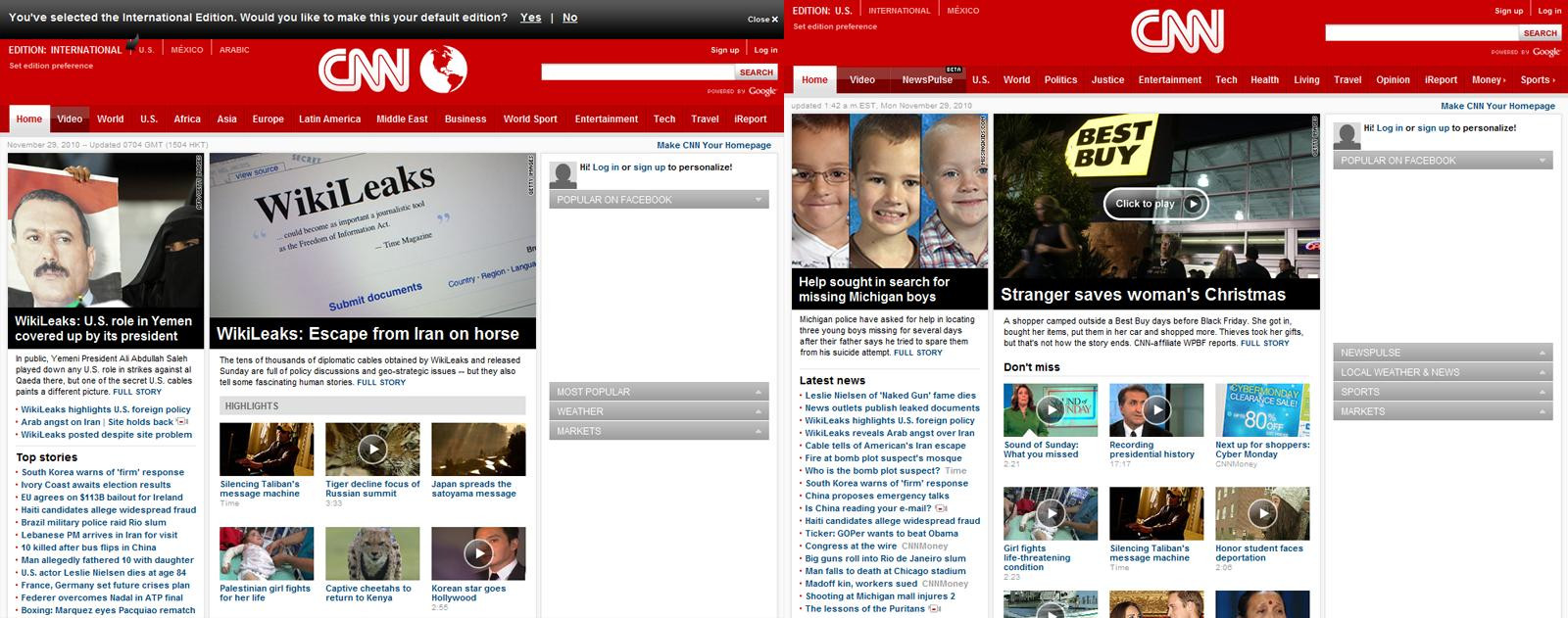Click the CNN logo on International page
Screen dimensions: 1568x618
click(x=364, y=70)
